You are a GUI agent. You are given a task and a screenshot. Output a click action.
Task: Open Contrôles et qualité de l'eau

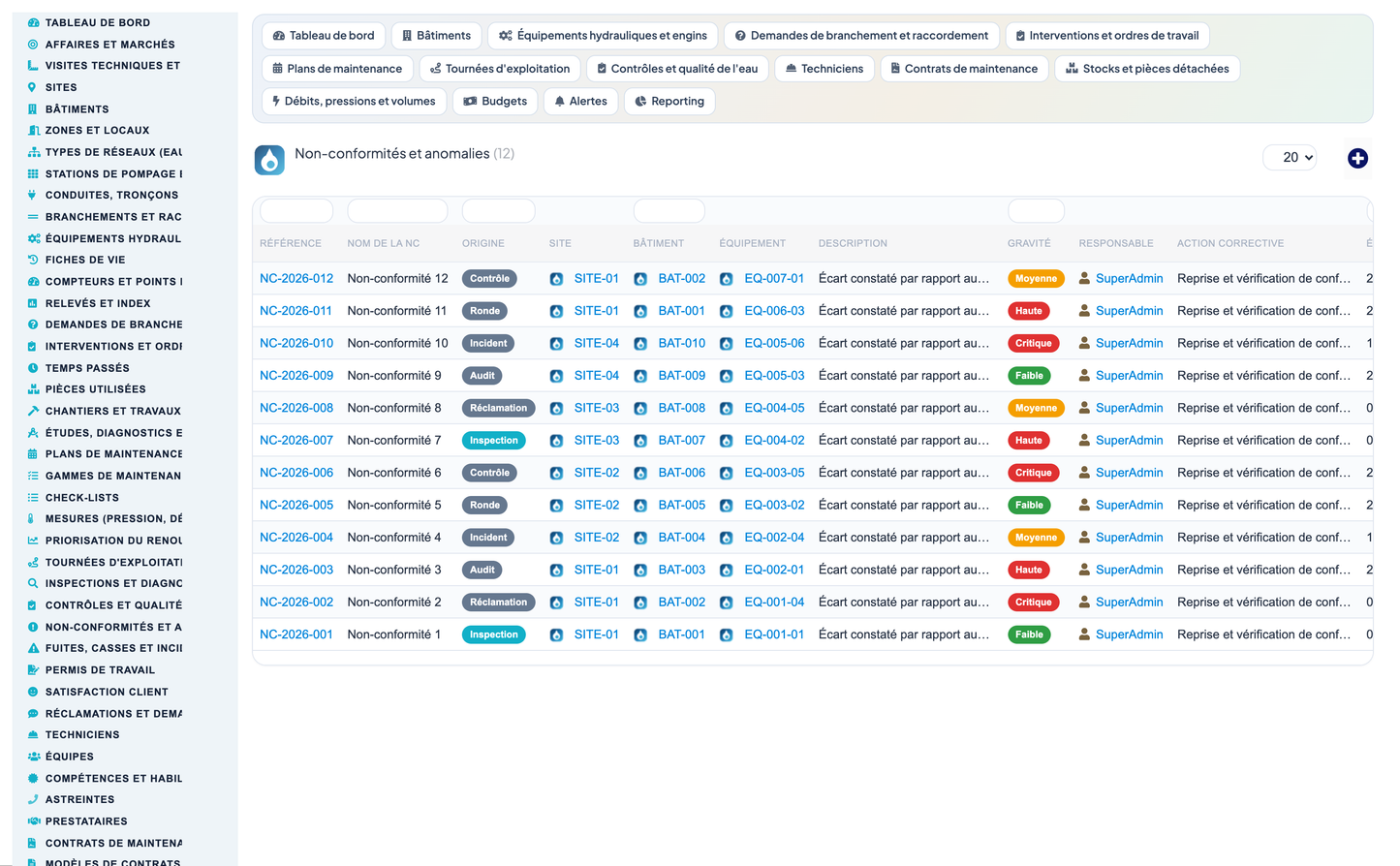coord(677,69)
